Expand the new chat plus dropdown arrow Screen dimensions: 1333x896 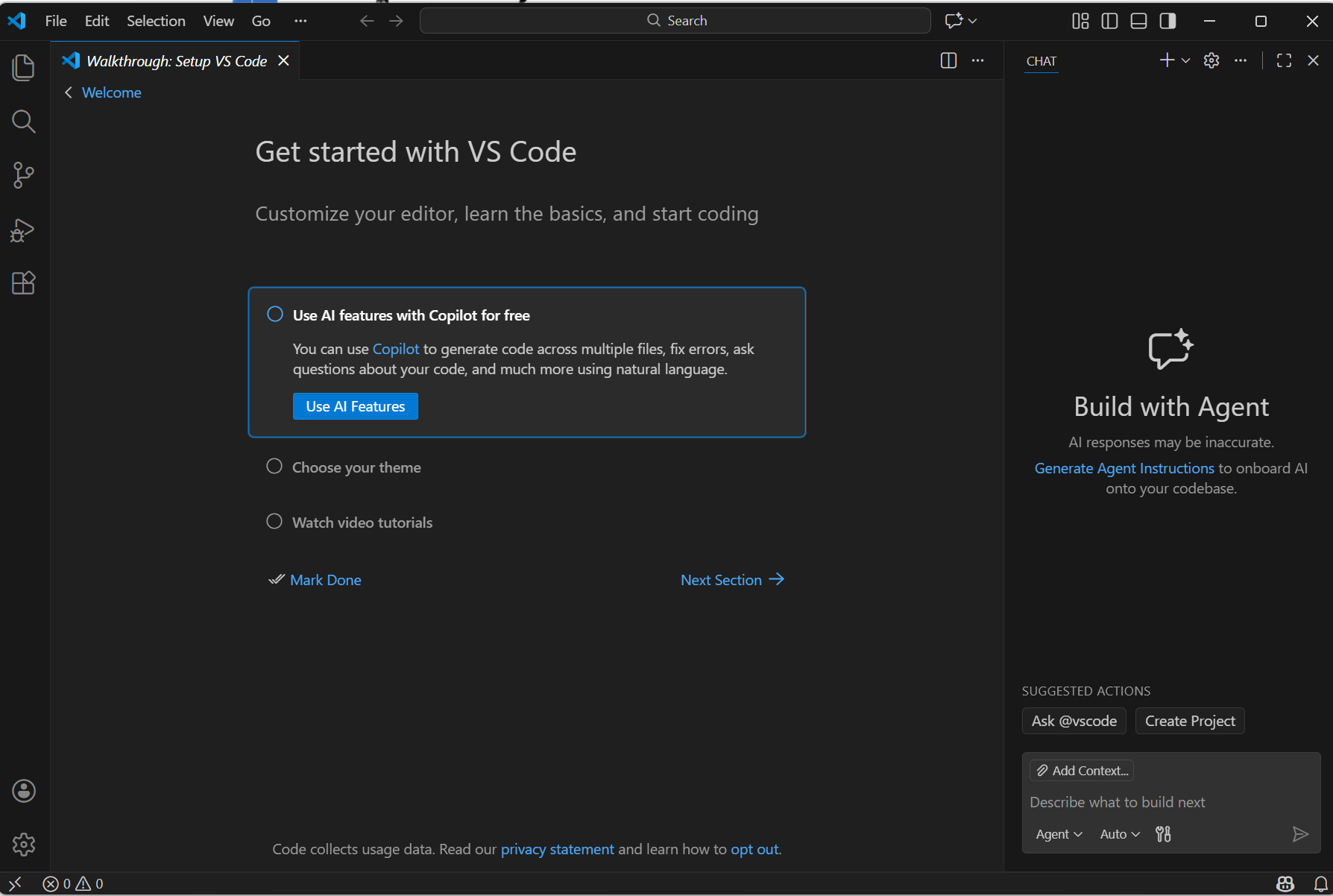1186,61
